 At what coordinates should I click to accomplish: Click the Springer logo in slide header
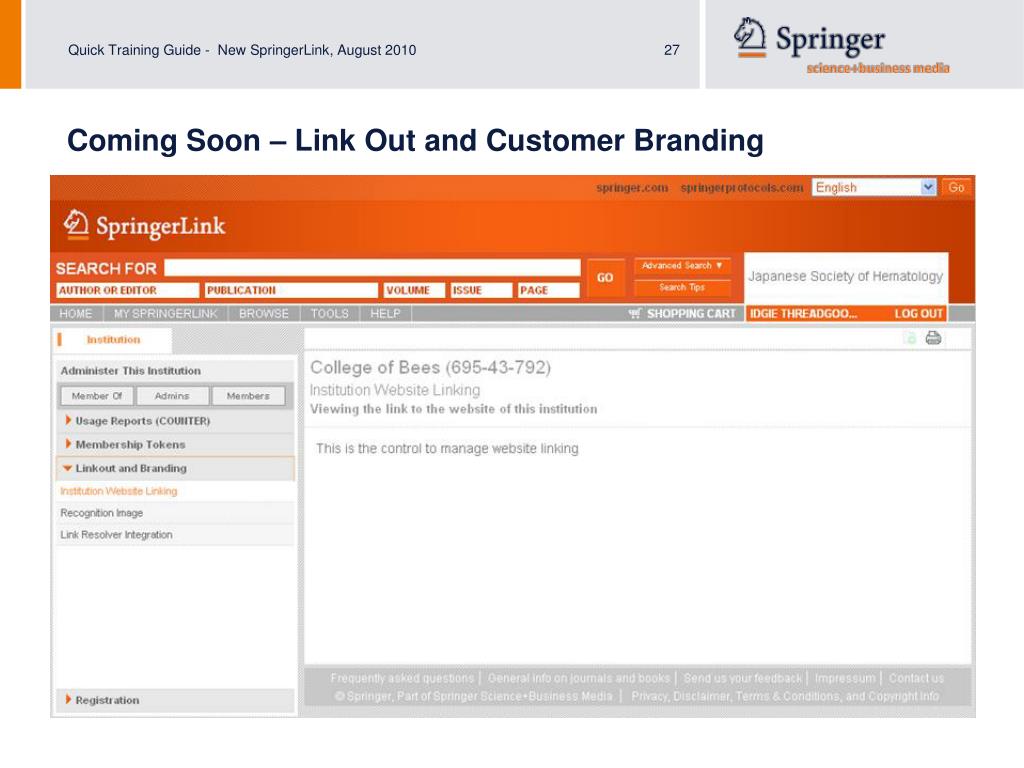coord(841,46)
